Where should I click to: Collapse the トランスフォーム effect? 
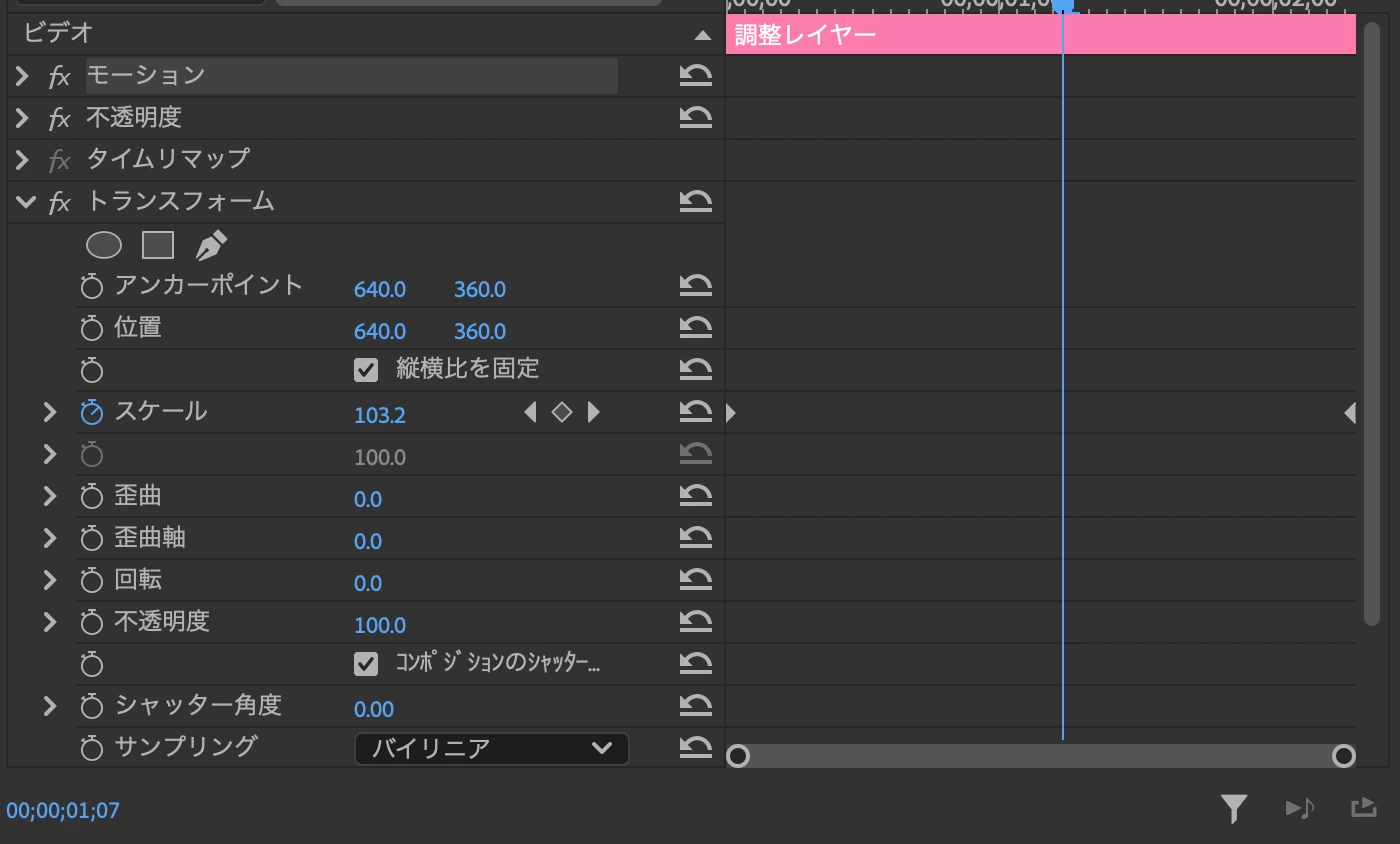[x=24, y=202]
